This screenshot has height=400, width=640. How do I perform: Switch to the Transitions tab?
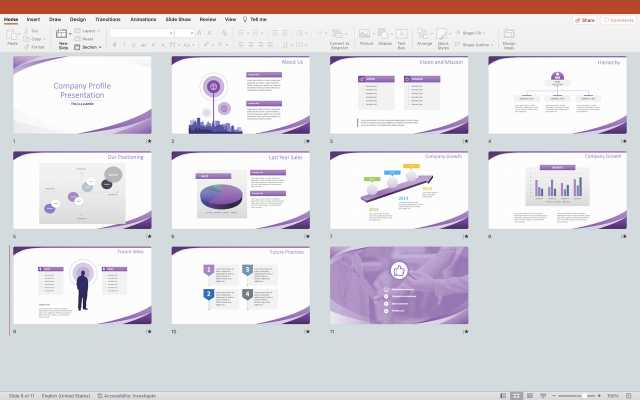(x=108, y=19)
